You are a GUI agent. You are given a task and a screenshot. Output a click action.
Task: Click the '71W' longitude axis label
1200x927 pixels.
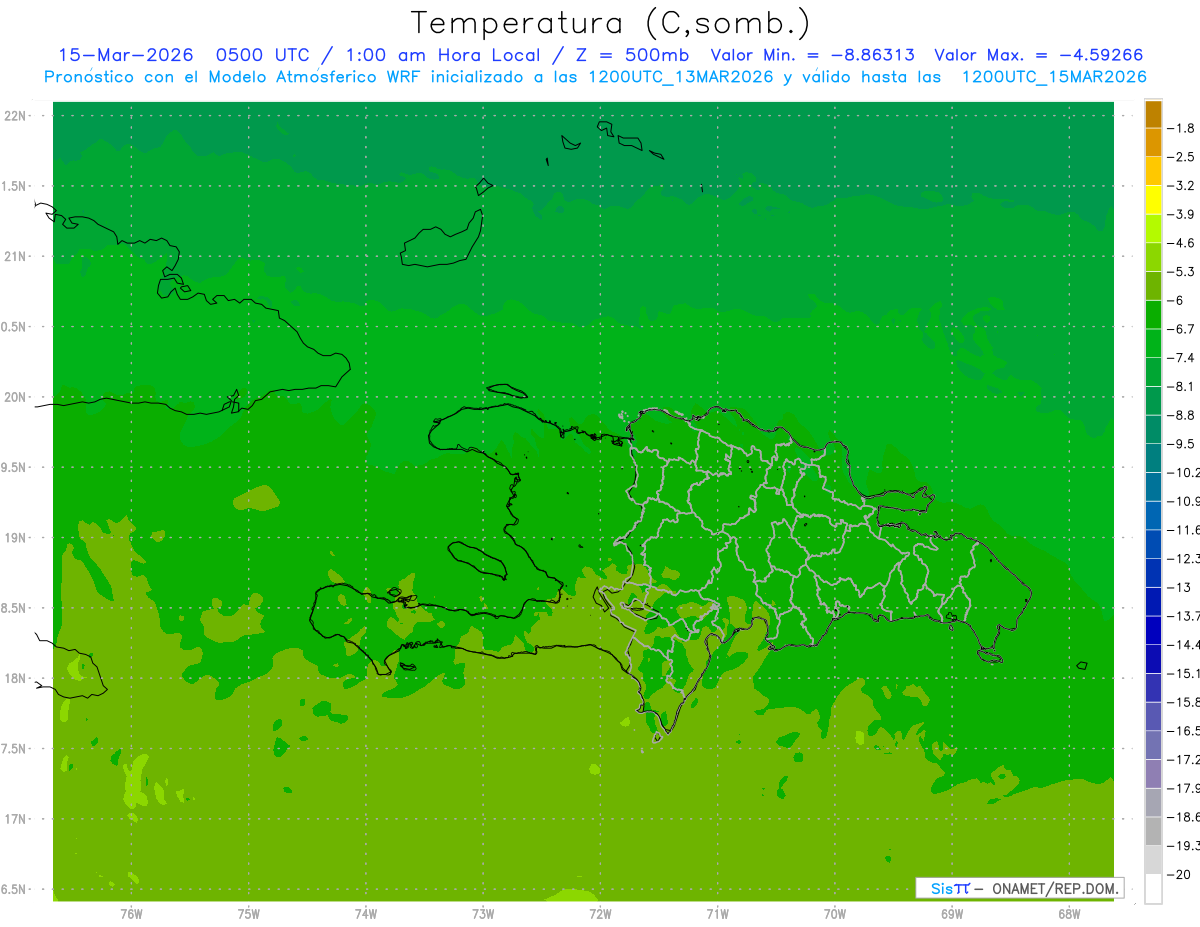click(717, 914)
